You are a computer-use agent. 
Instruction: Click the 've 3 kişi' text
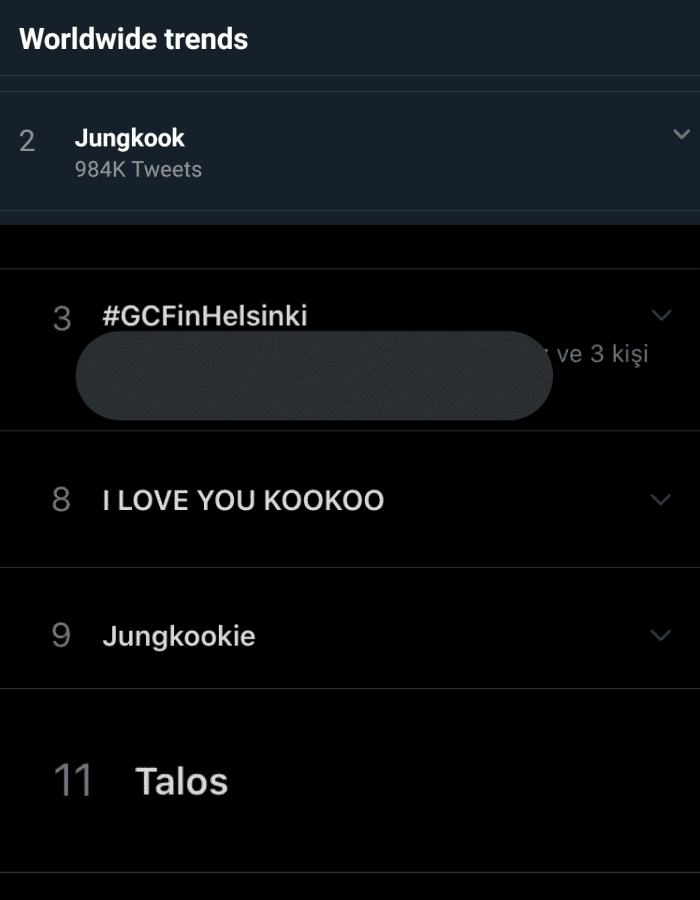tap(602, 354)
